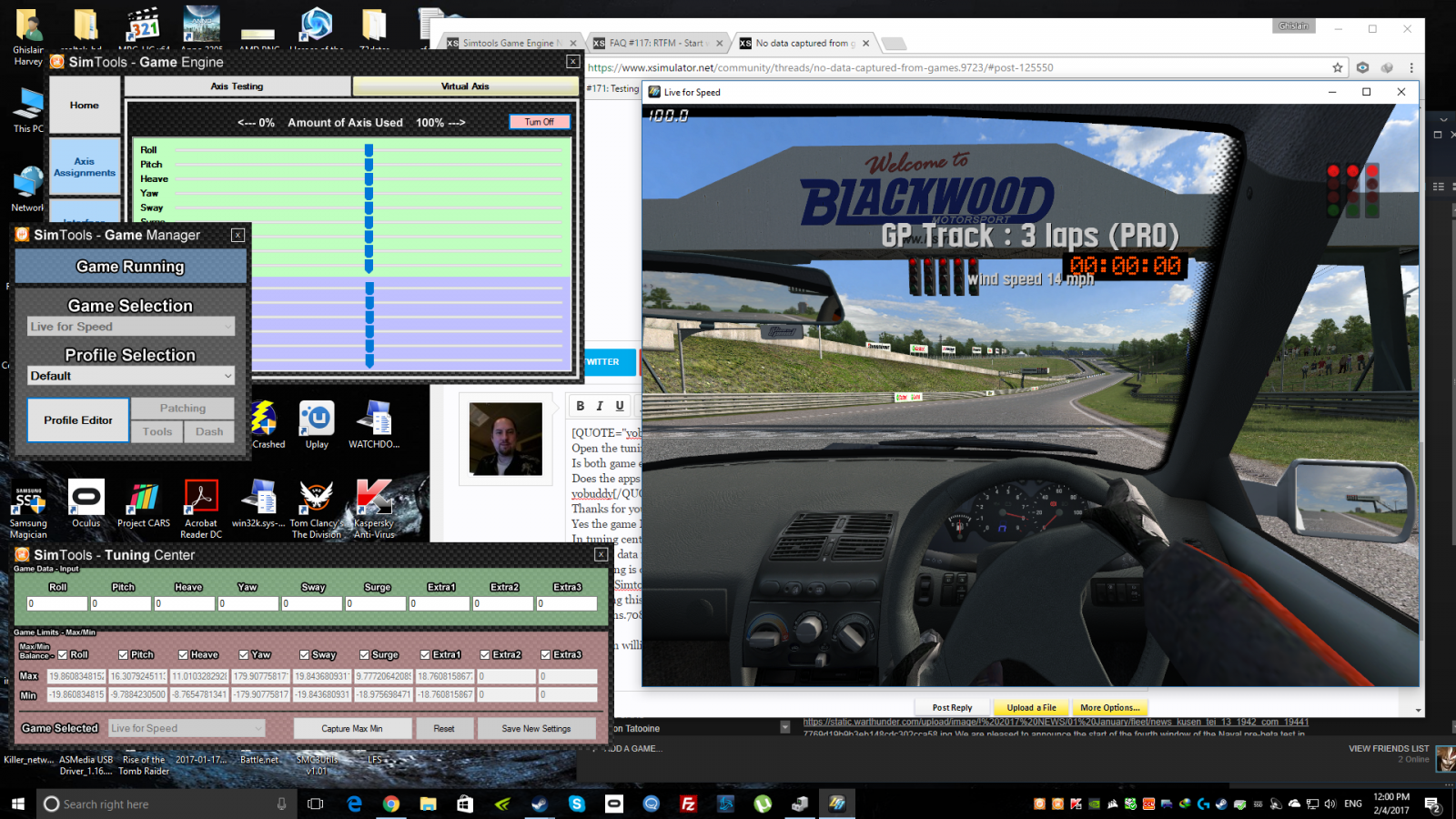
Task: Toggle the Roll max/min balance checkbox
Action: (63, 654)
